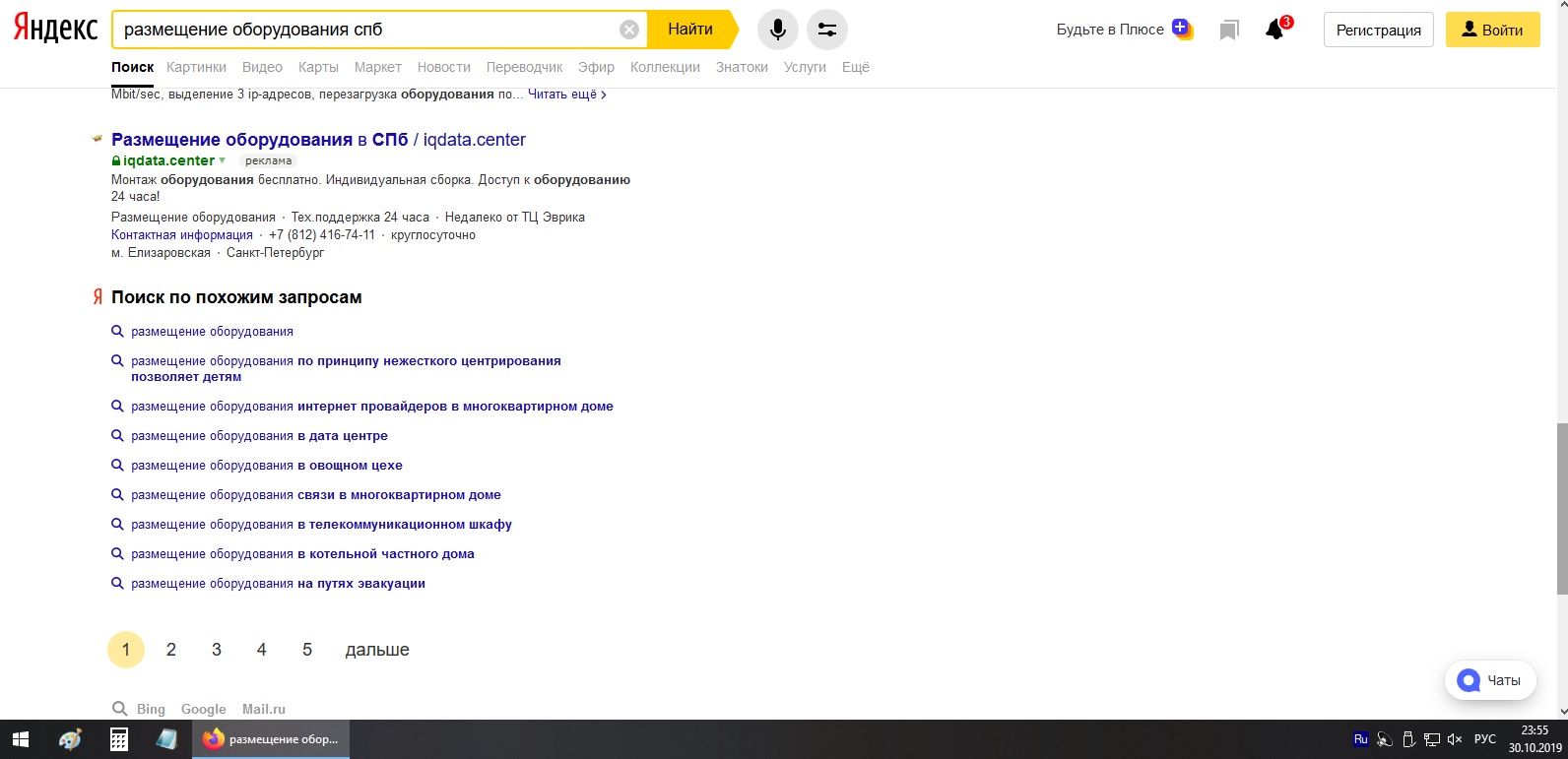Click the Войти login button
Viewport: 1568px width, 759px height.
click(x=1493, y=30)
